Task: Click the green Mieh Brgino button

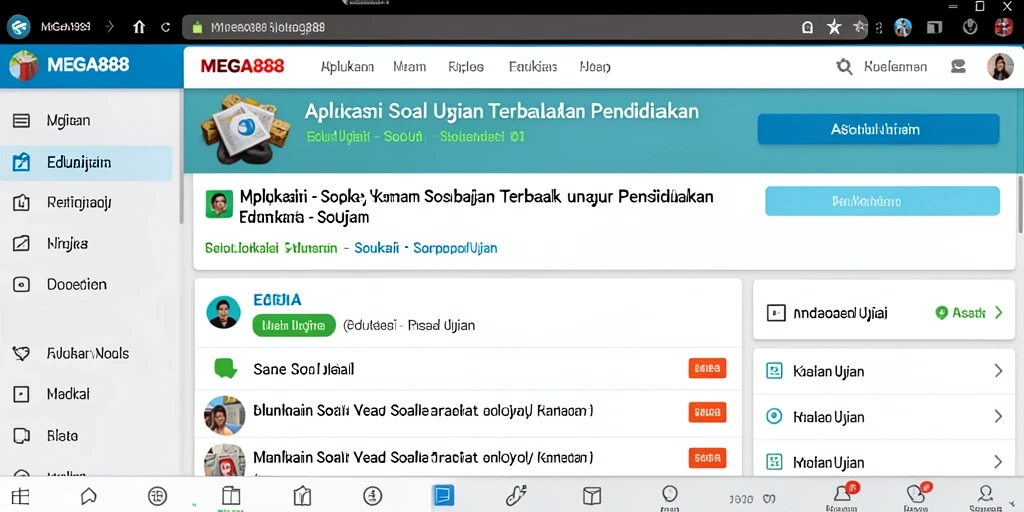Action: pos(294,325)
